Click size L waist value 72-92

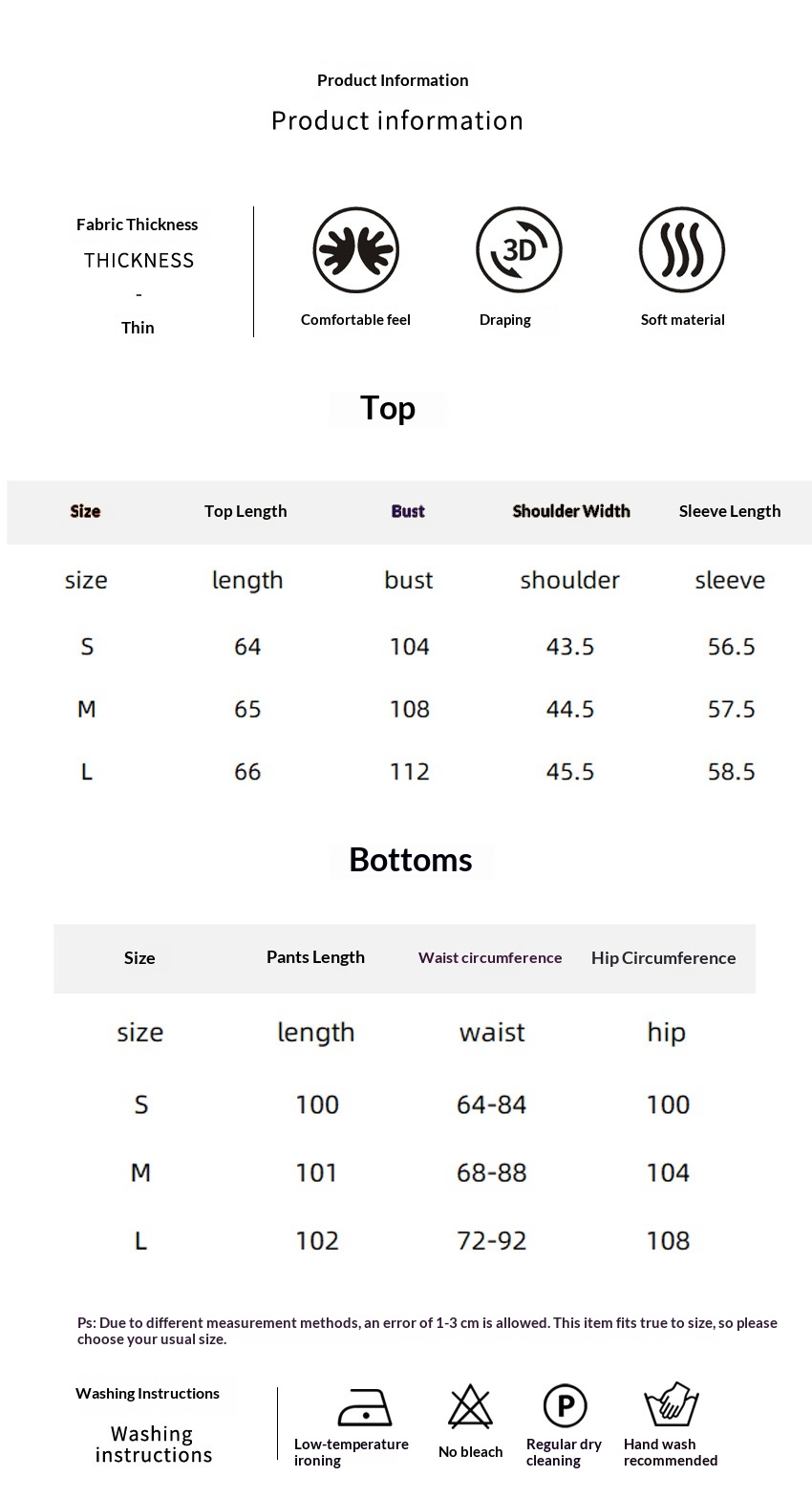pos(491,1240)
